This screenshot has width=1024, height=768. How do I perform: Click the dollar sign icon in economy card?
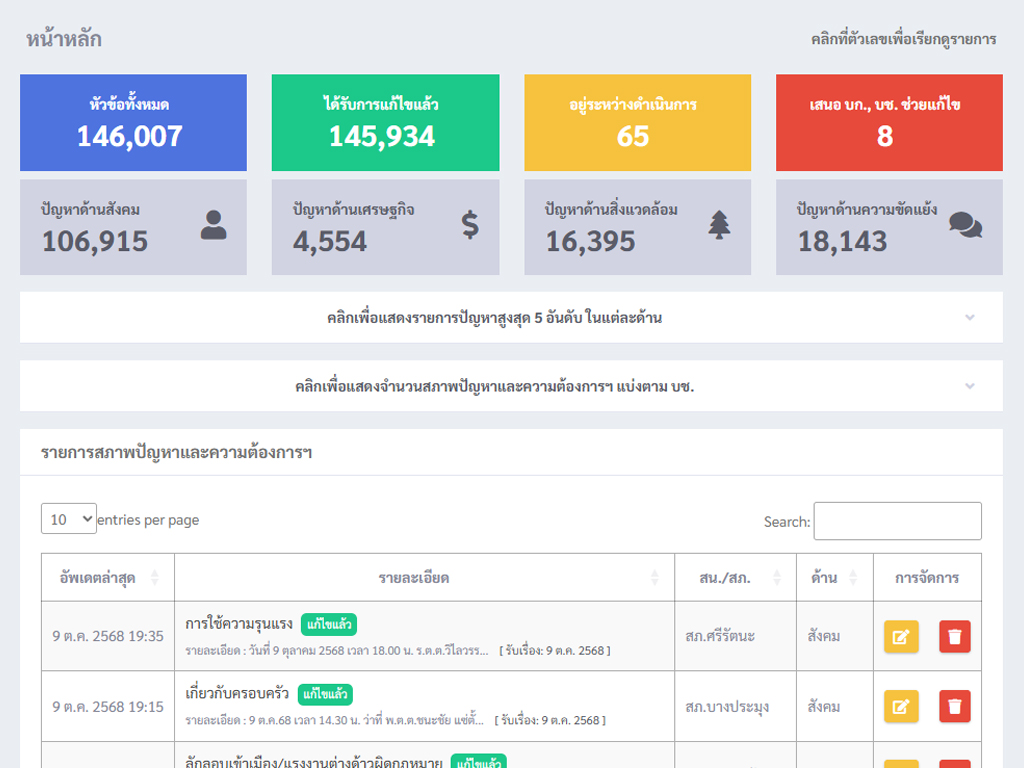(x=470, y=225)
